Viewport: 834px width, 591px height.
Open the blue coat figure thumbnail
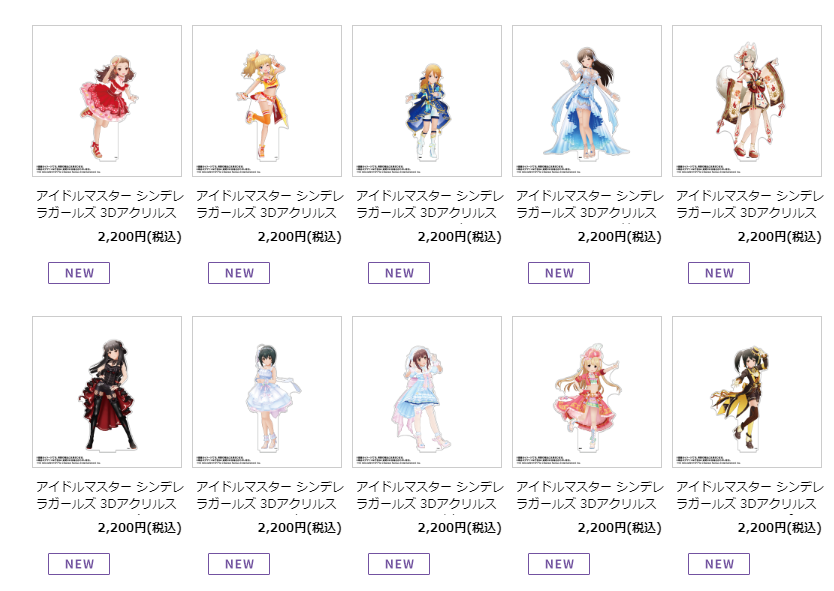point(427,101)
